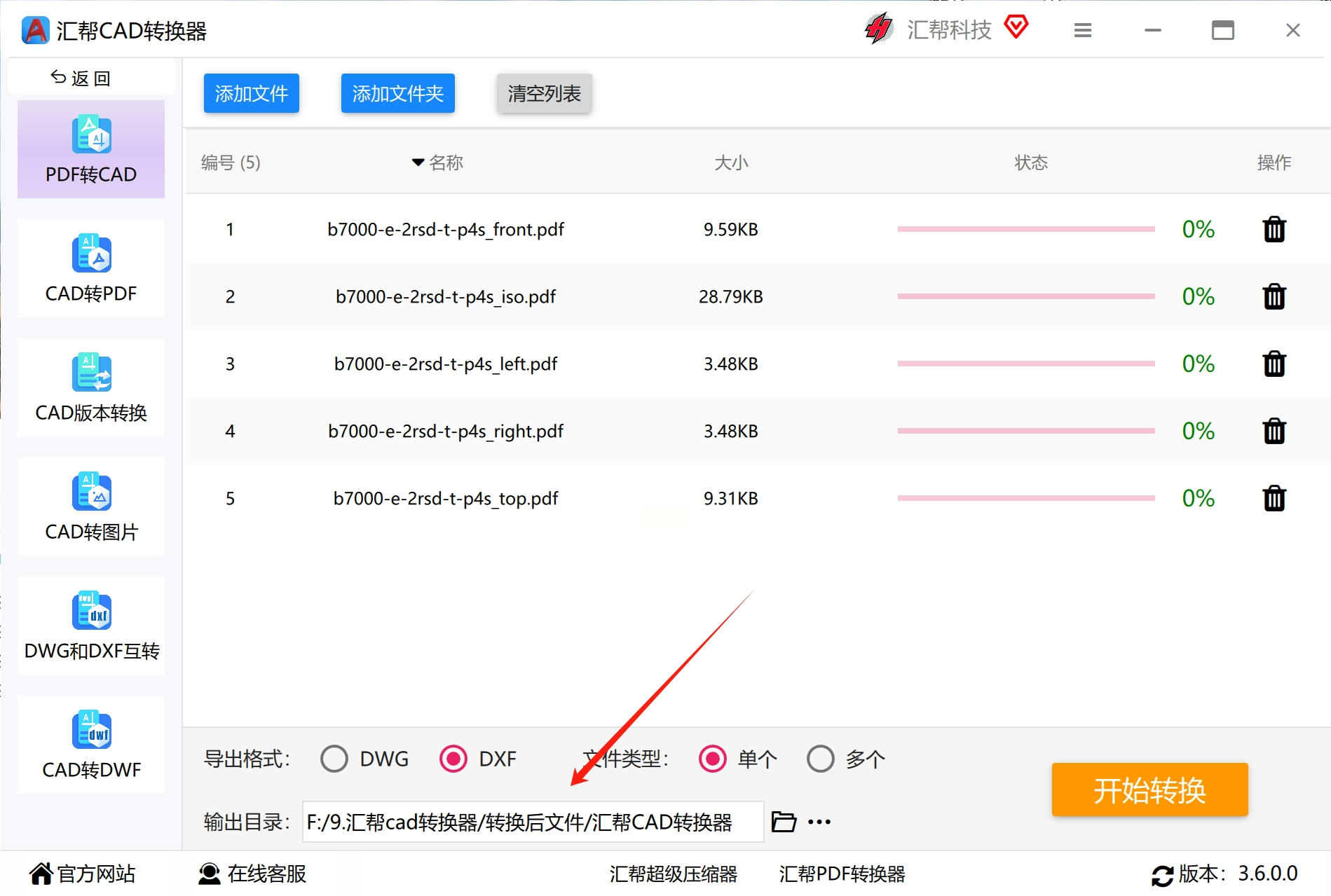Click the 输出目录 path field
Screen dimensions: 1331x896
click(x=533, y=822)
